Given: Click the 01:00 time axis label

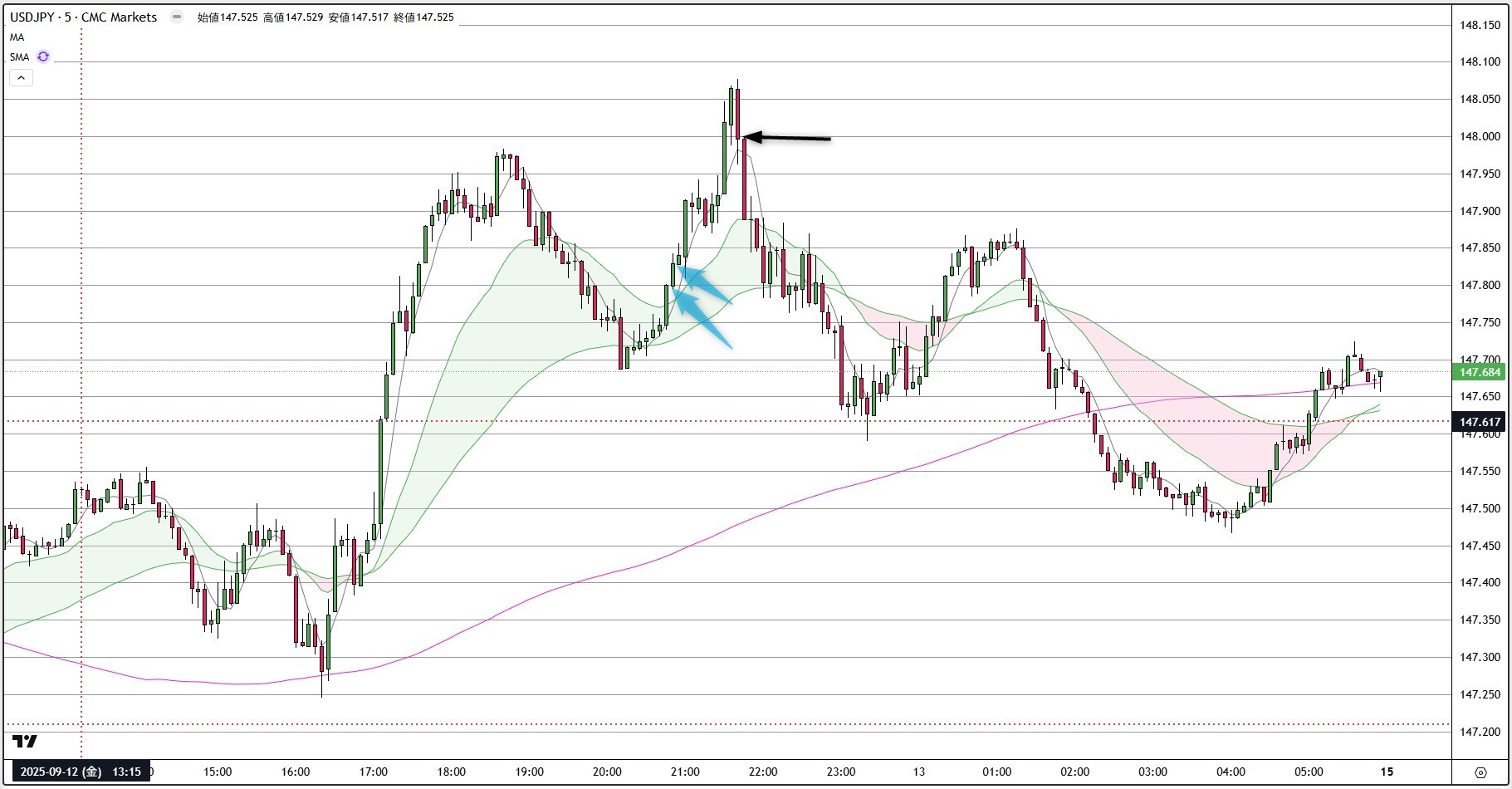Looking at the screenshot, I should click(x=997, y=772).
